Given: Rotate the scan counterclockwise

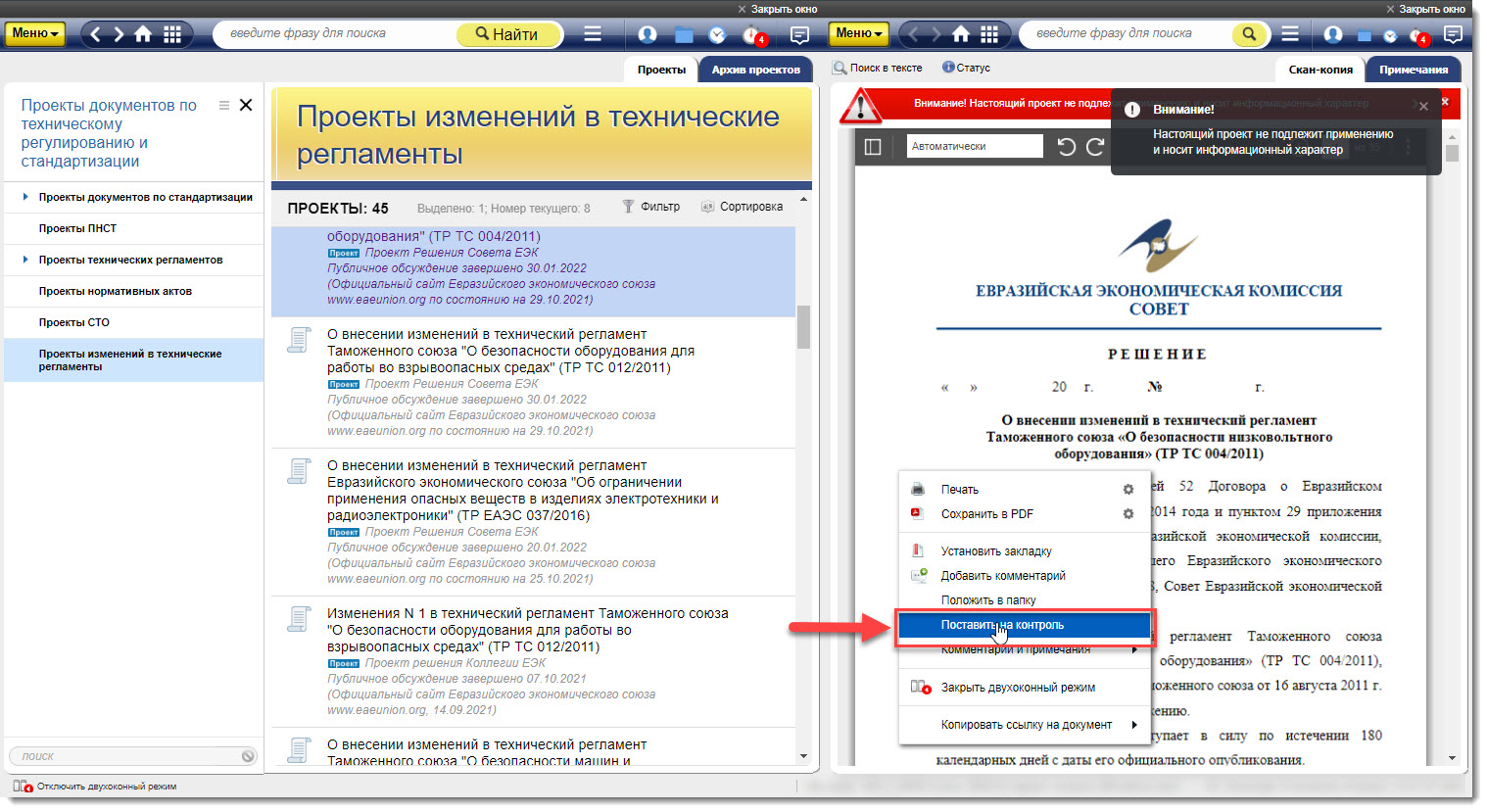Looking at the screenshot, I should pos(1067,147).
